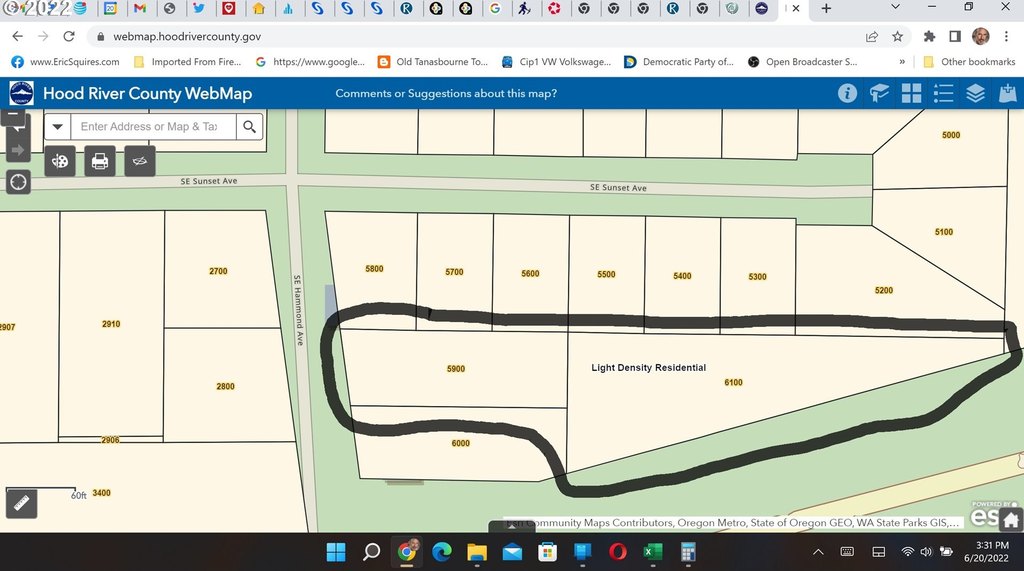
Task: Click the Enter Address search field
Action: coord(150,127)
